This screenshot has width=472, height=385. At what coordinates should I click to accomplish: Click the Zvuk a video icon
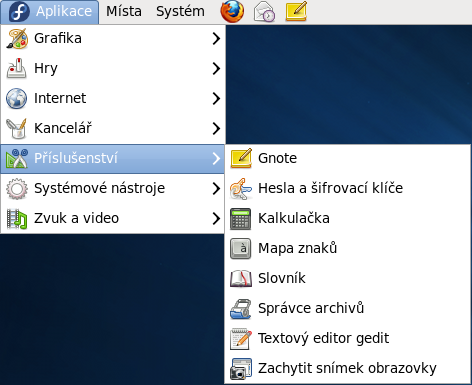pyautogui.click(x=17, y=218)
